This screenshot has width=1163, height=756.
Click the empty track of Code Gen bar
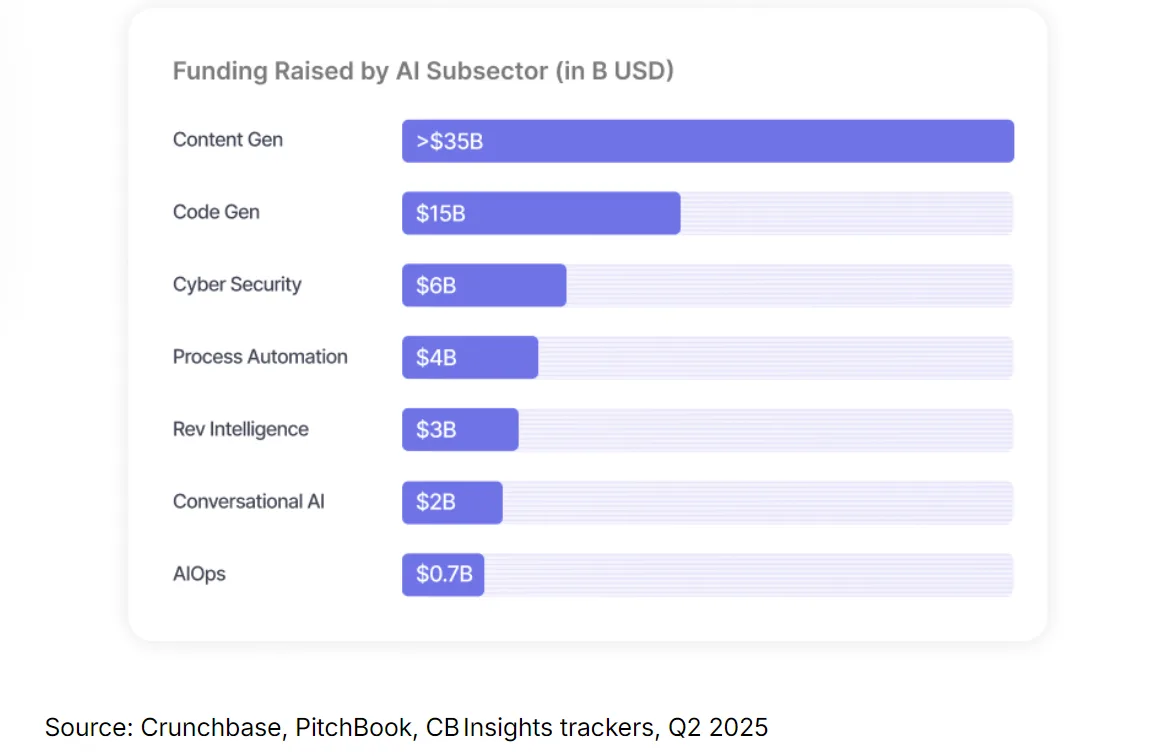pos(847,213)
